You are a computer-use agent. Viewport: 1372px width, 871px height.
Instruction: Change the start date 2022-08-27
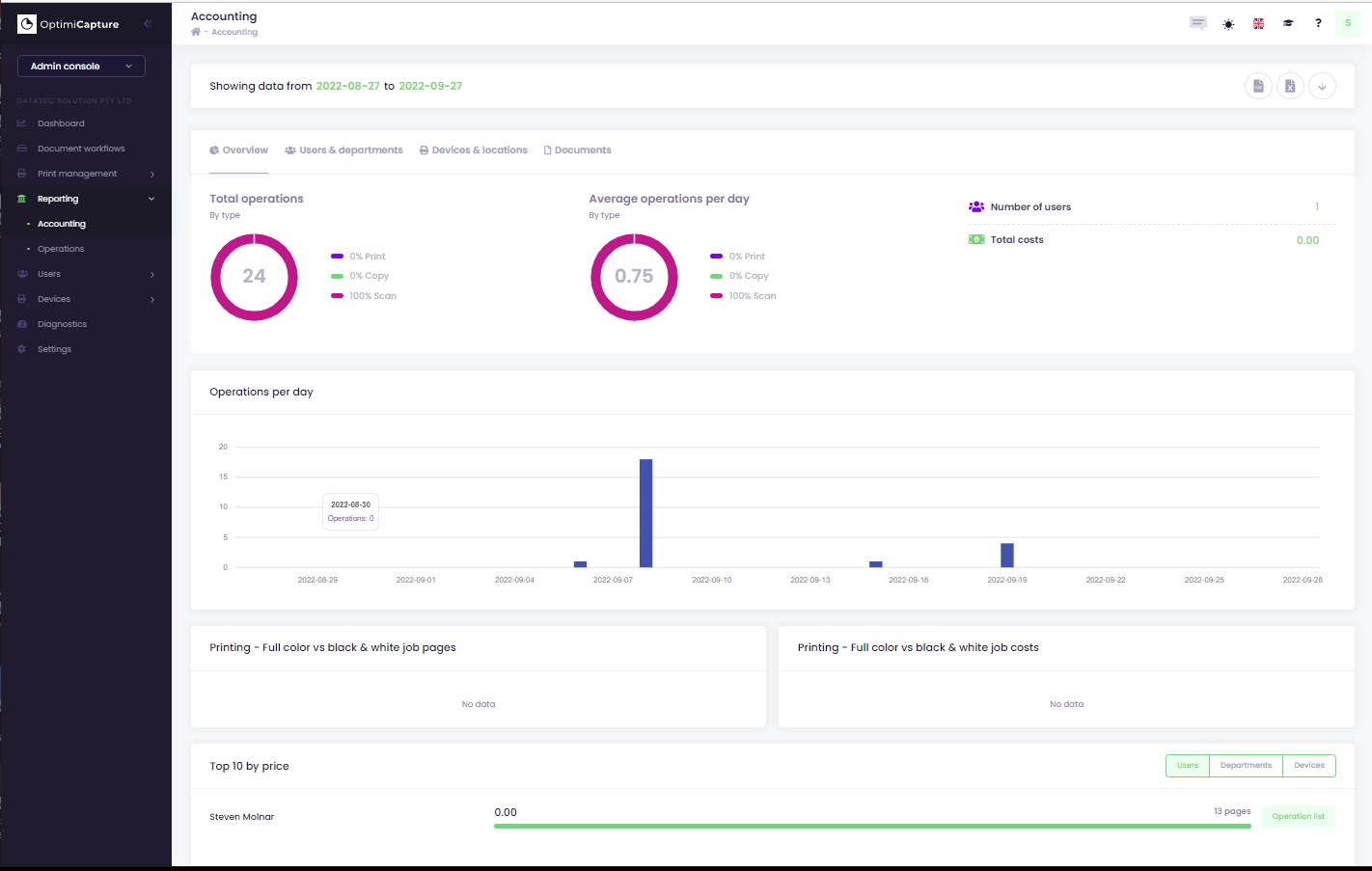click(x=347, y=86)
